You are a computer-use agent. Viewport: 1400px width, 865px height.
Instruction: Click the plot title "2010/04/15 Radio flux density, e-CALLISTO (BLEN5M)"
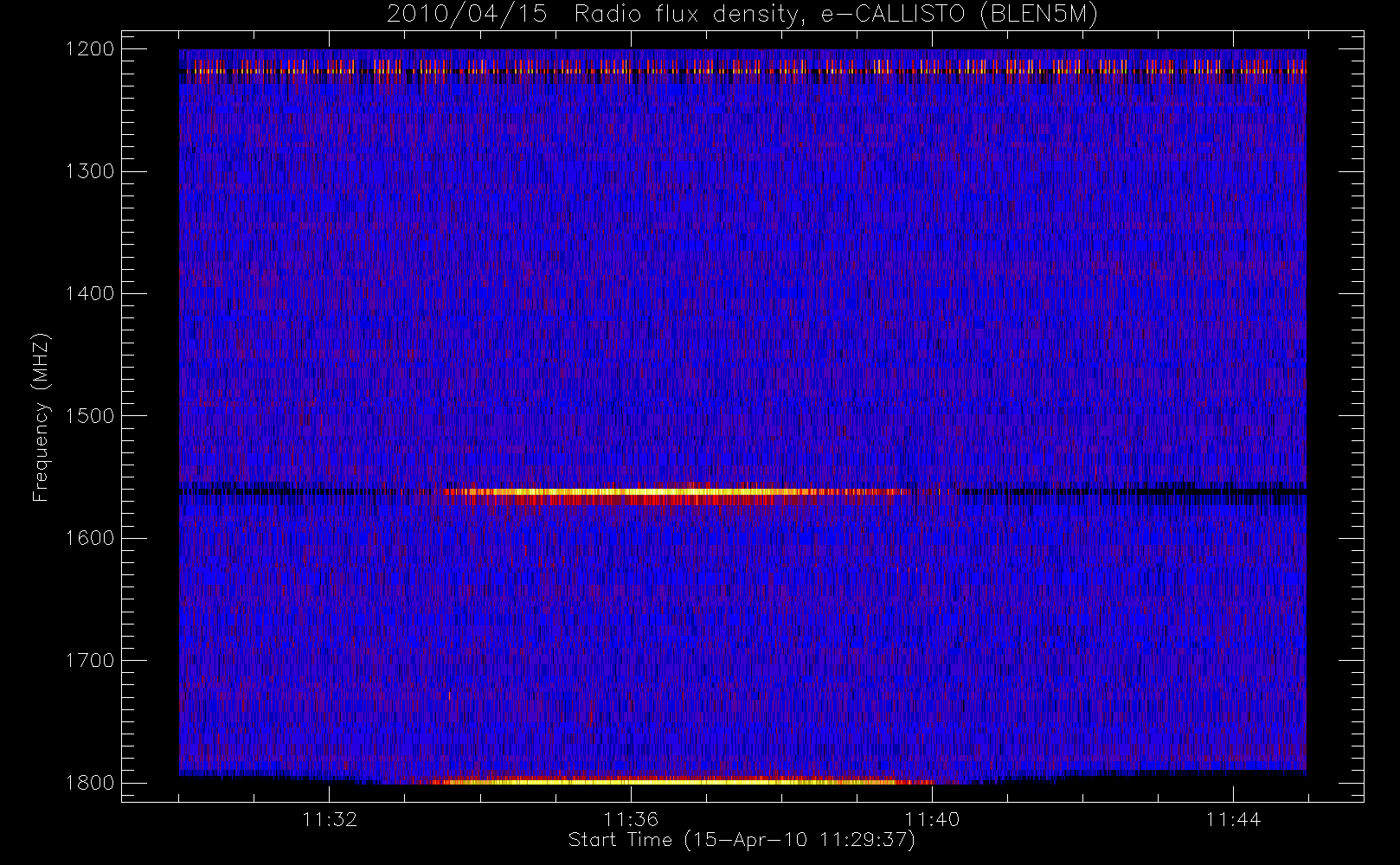click(x=742, y=15)
